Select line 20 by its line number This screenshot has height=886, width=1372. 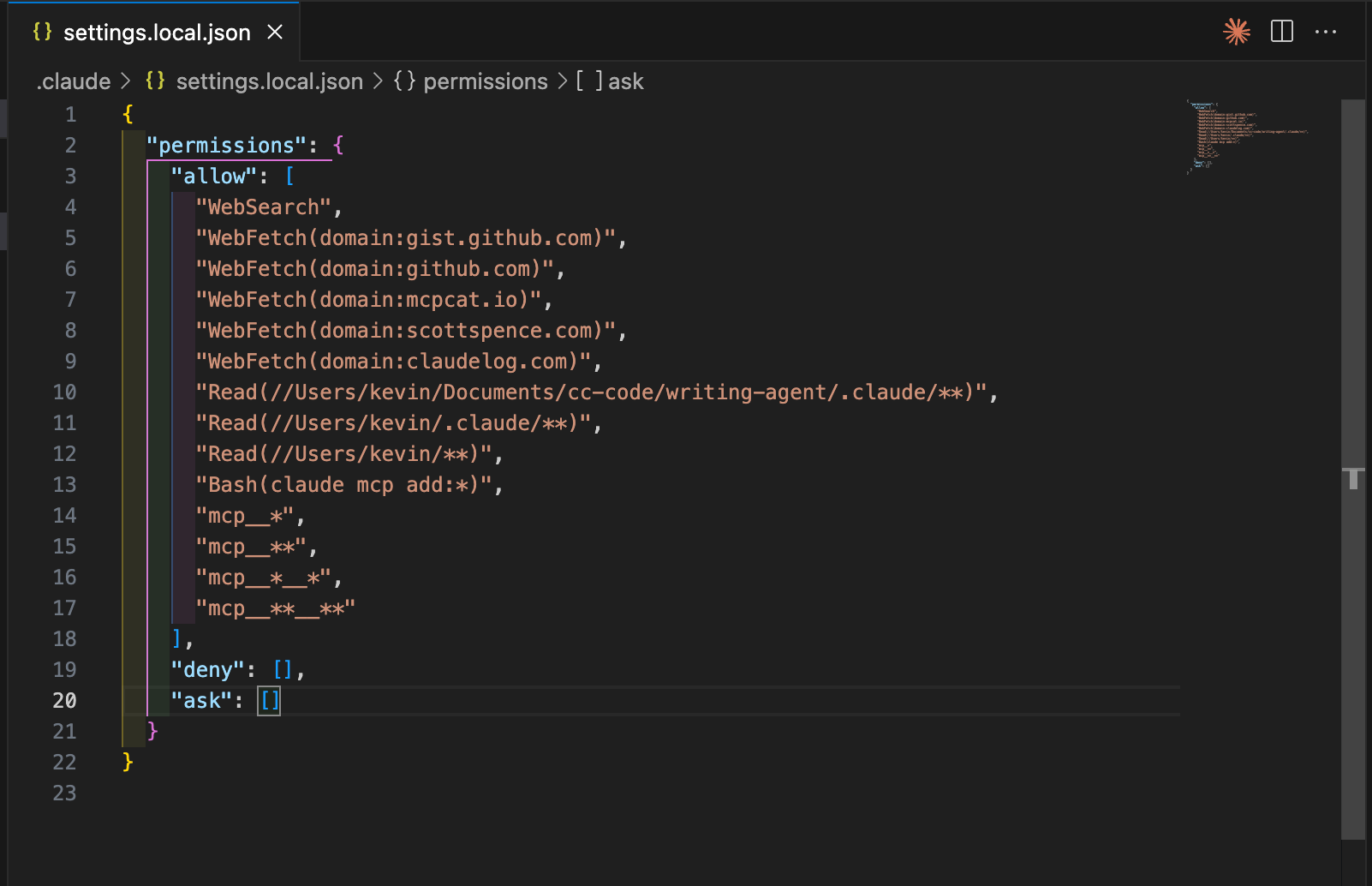coord(64,701)
